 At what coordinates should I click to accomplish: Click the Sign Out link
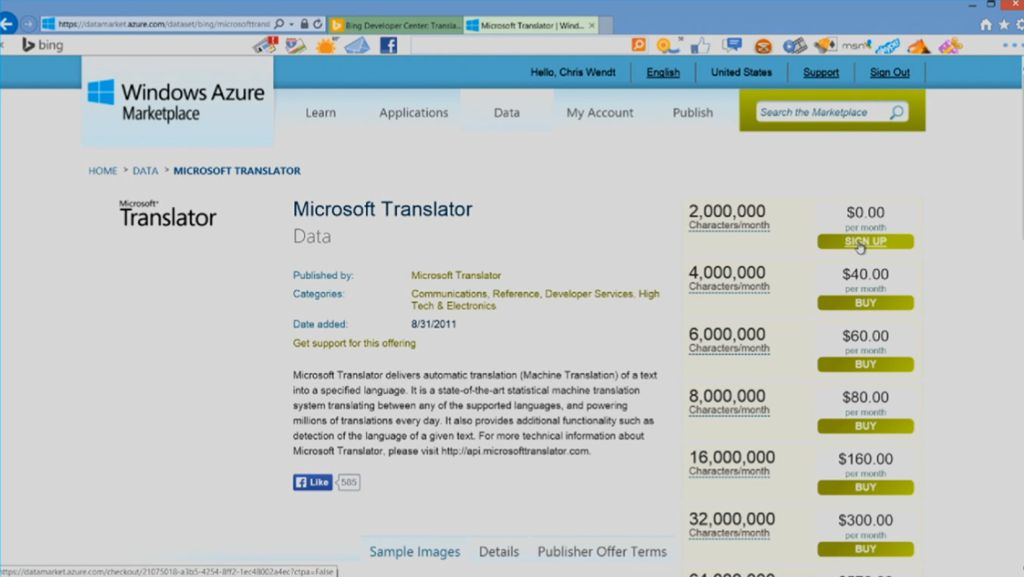(x=889, y=72)
